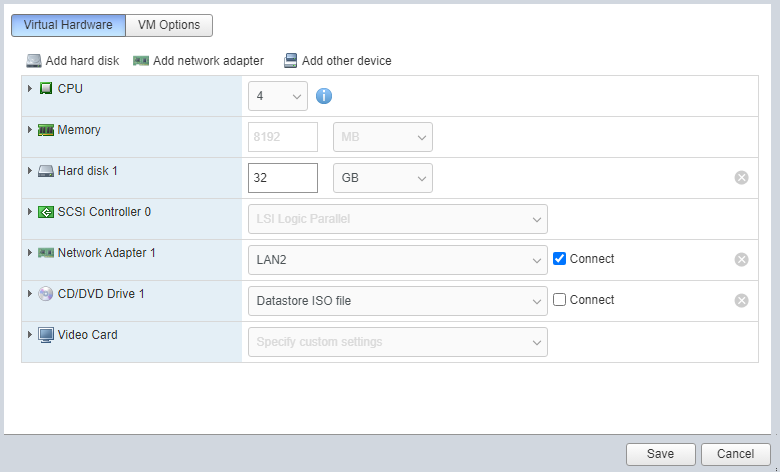Uncheck Connect for Network Adapter 1
This screenshot has height=472, width=780.
(560, 259)
